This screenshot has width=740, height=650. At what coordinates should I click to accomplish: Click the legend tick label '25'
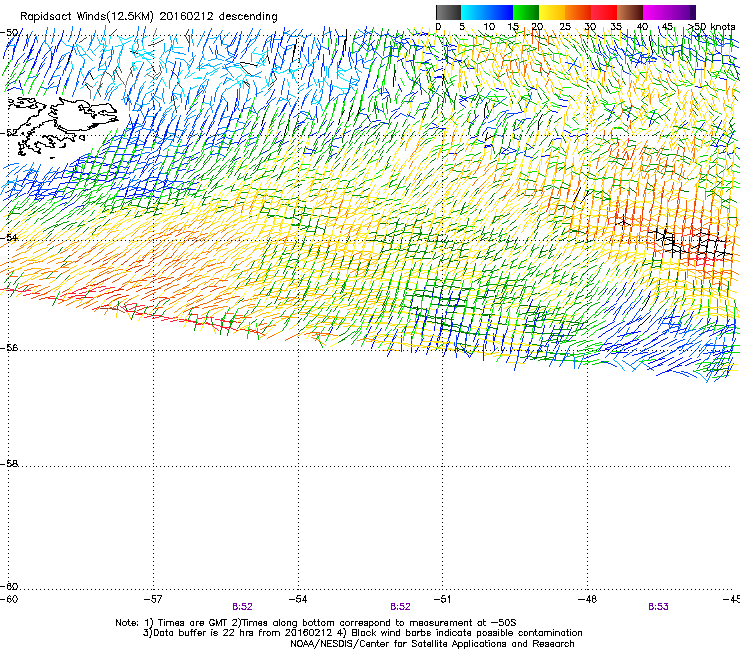[x=565, y=26]
